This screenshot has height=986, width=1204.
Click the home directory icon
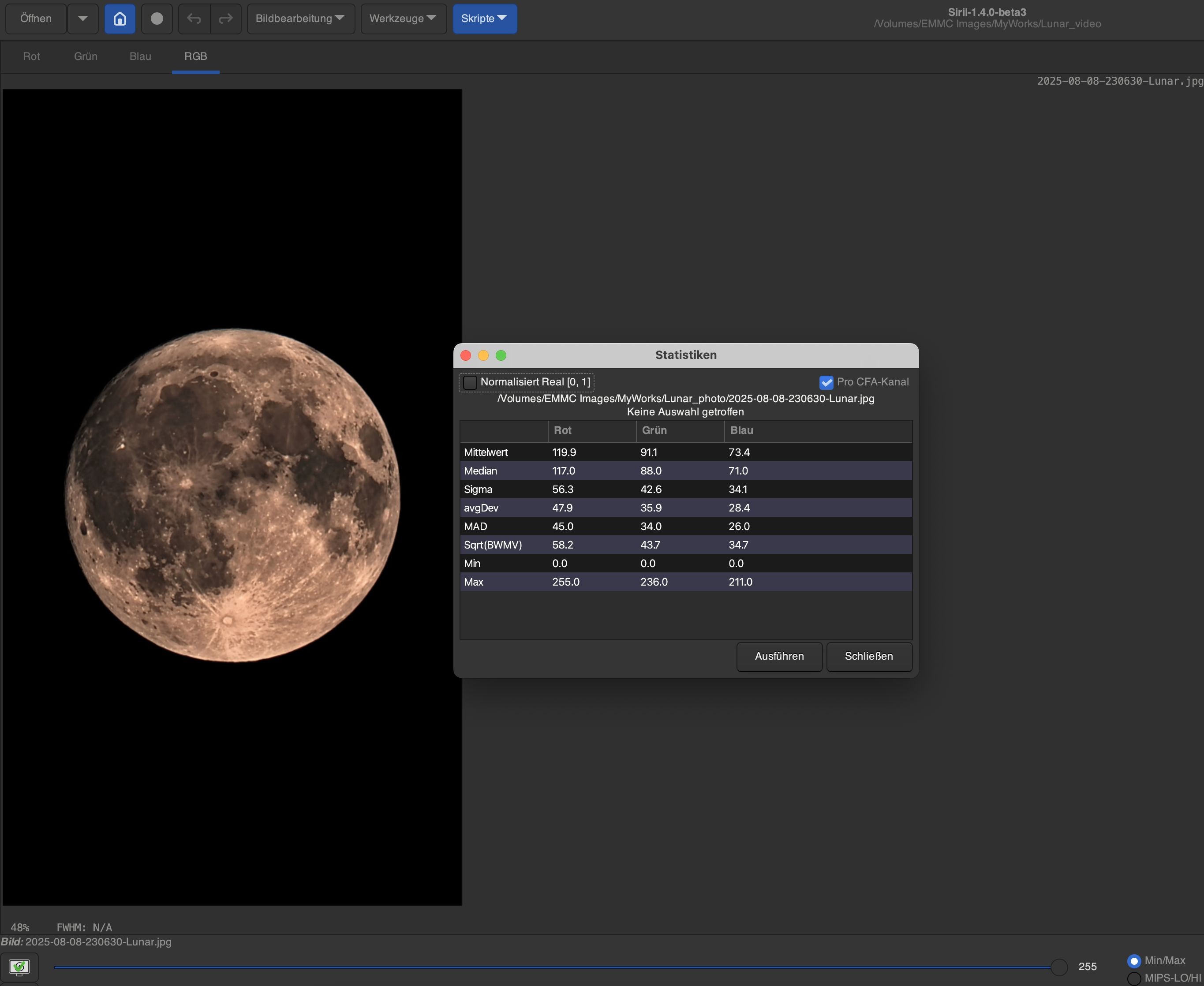tap(120, 19)
